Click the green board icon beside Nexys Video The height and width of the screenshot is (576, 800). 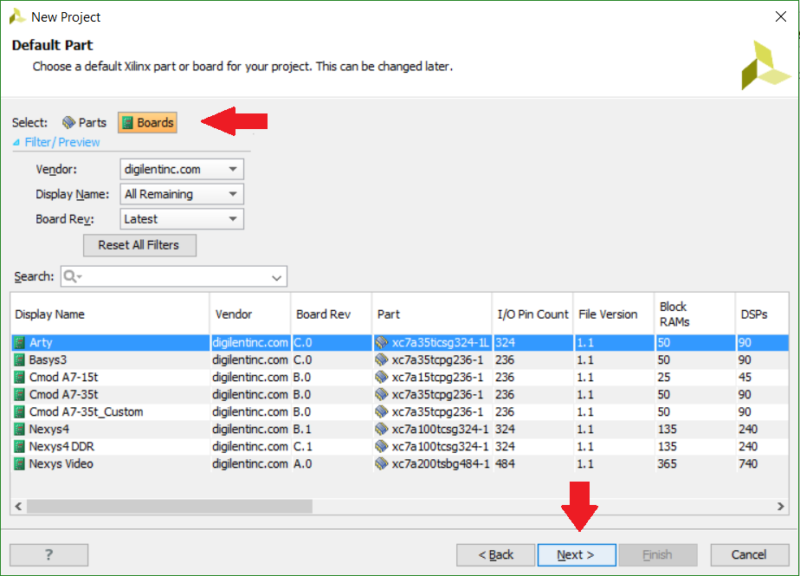tap(19, 462)
